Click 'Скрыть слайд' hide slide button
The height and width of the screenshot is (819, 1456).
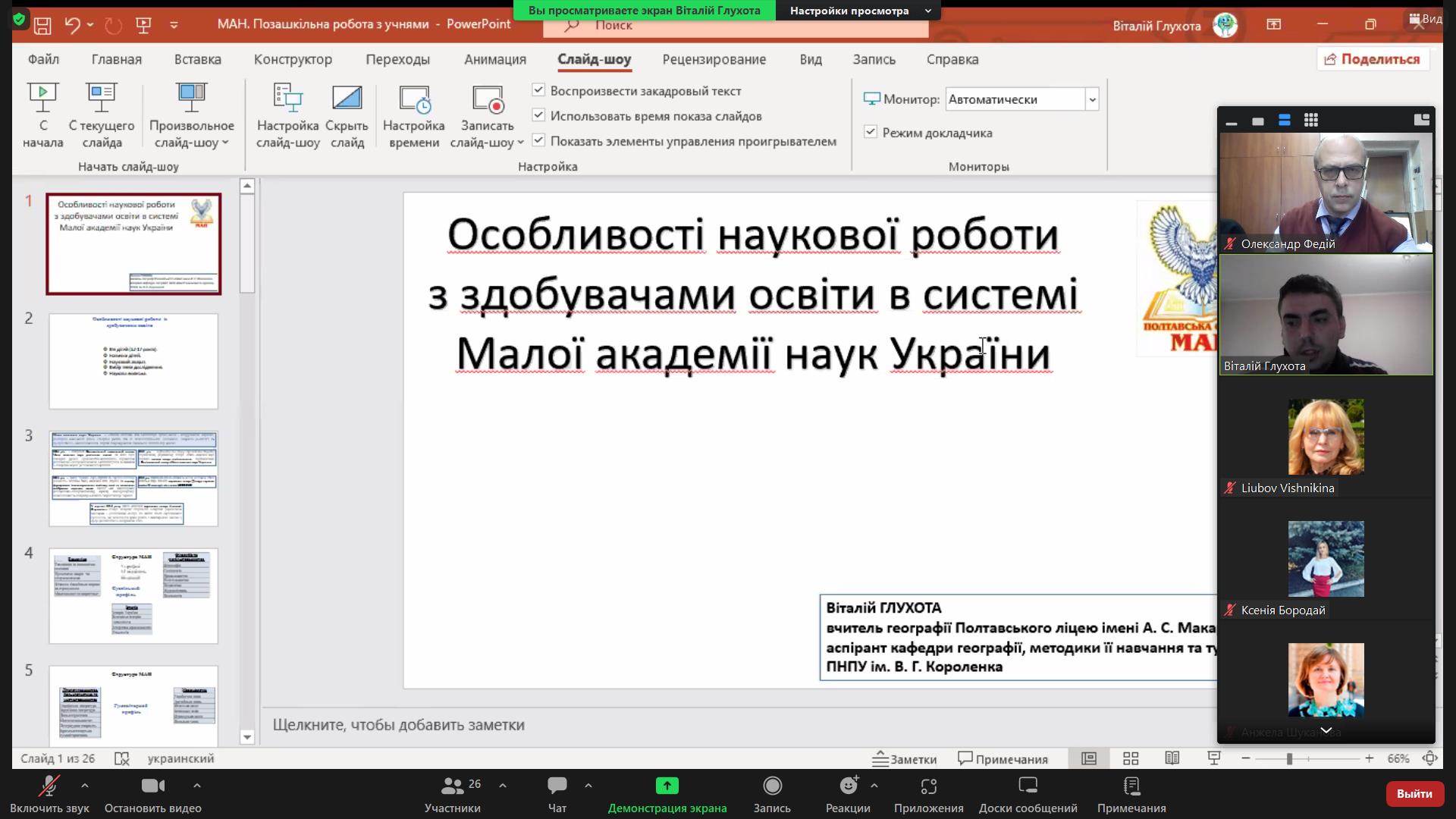tap(347, 116)
